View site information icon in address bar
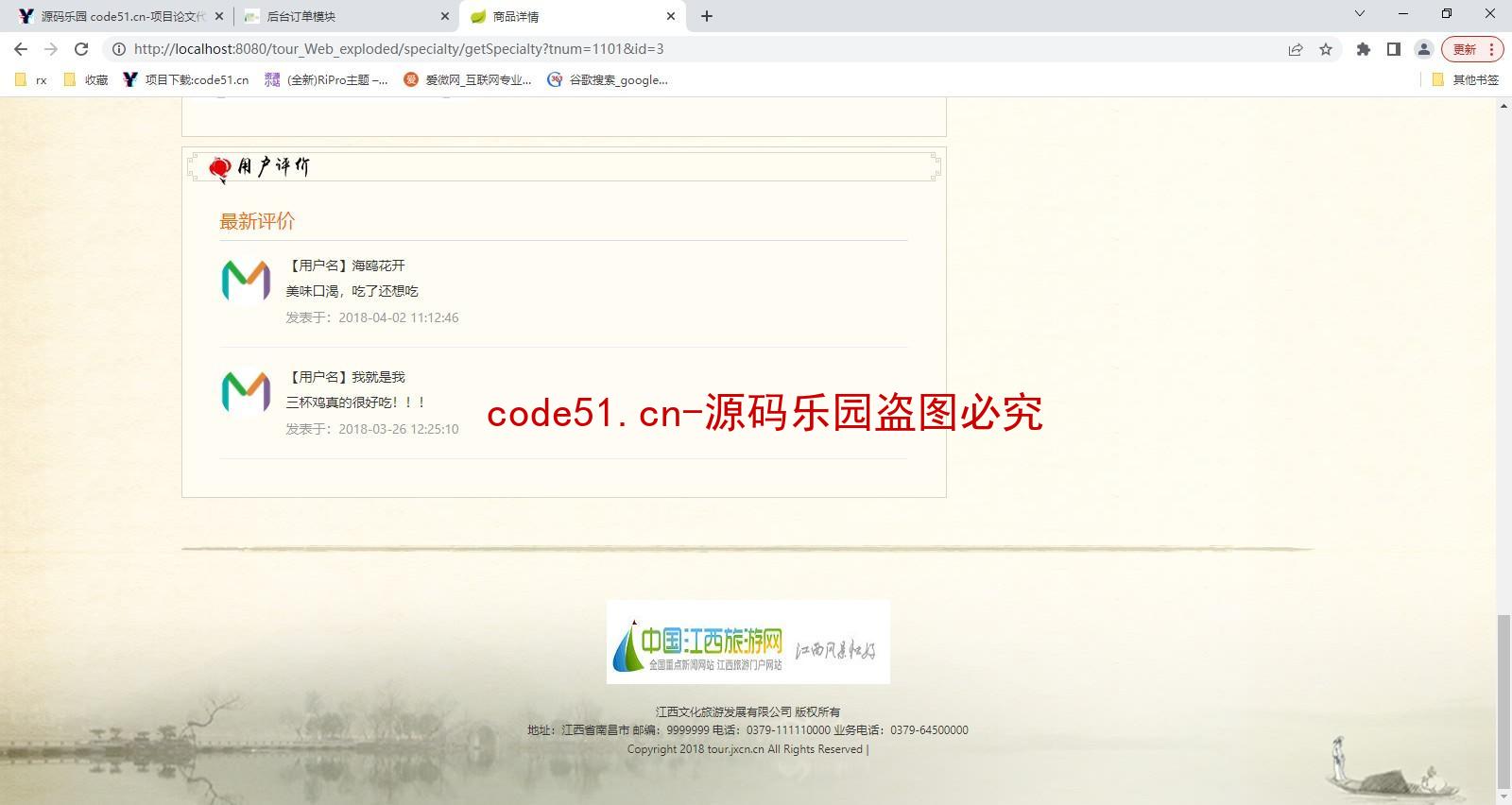This screenshot has height=805, width=1512. click(x=119, y=49)
